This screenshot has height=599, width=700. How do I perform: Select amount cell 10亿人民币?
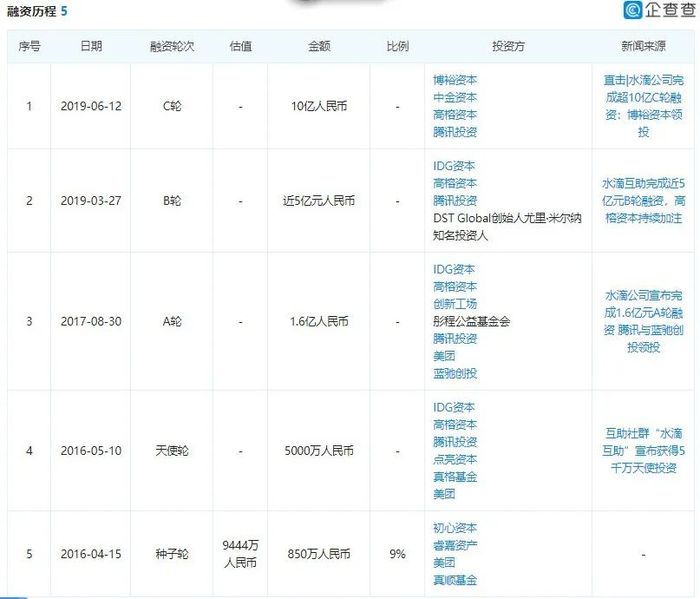click(319, 107)
